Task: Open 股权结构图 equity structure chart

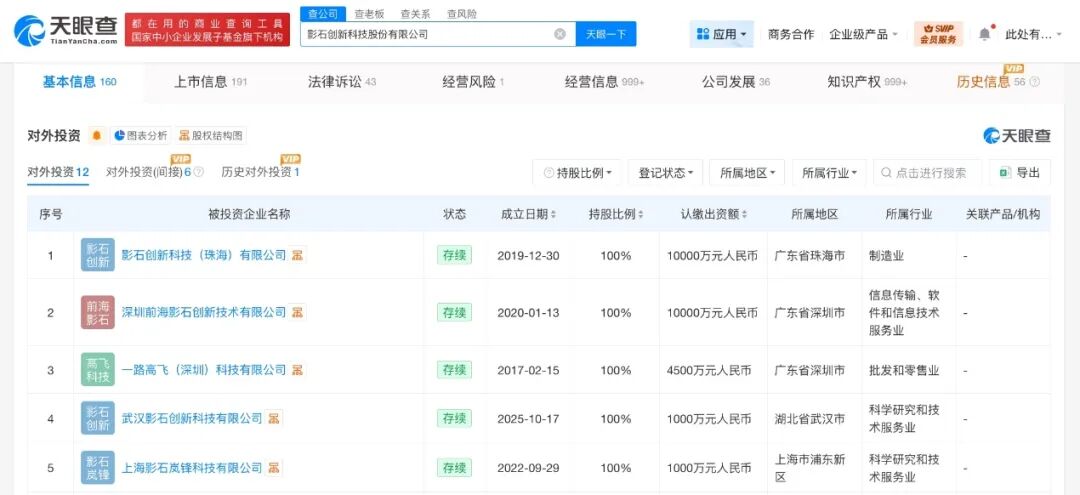Action: [211, 136]
